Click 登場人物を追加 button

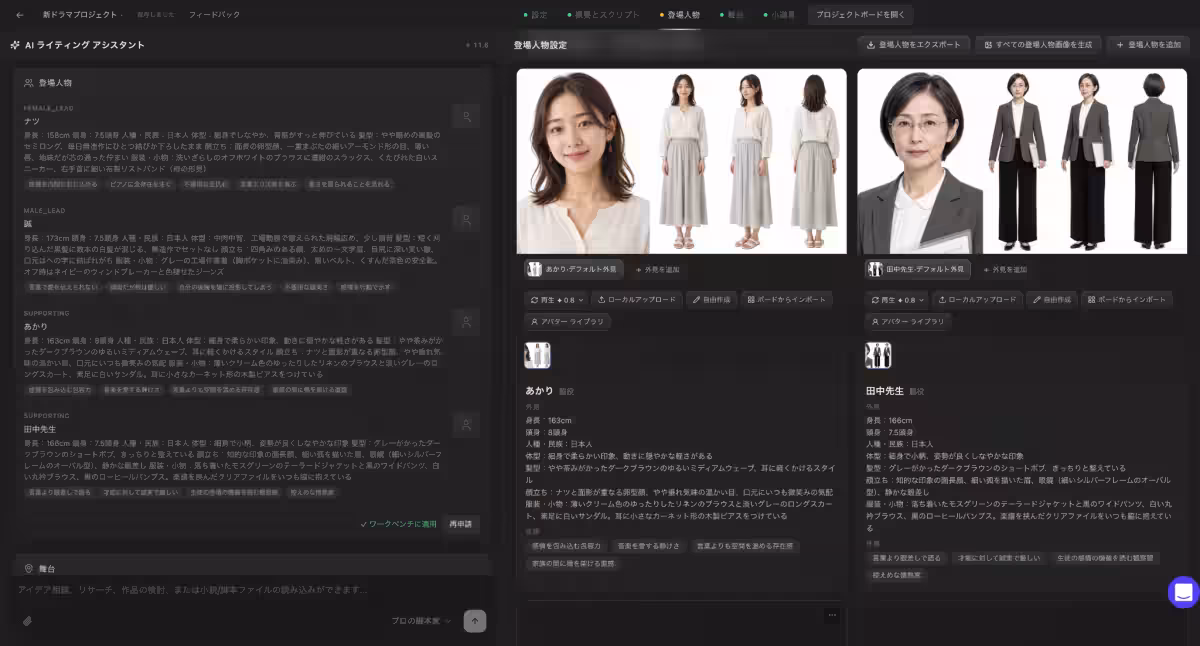click(x=1148, y=45)
